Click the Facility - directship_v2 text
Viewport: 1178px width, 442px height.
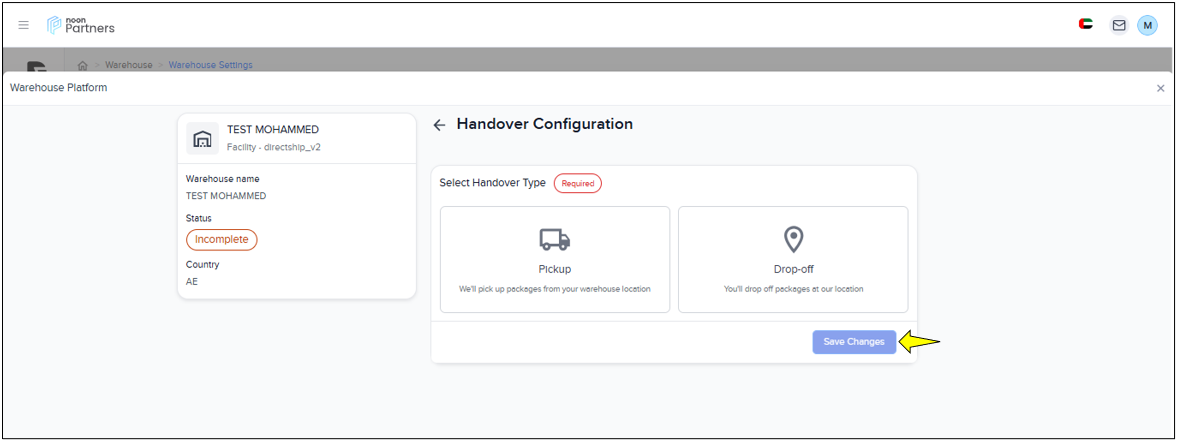pyautogui.click(x=273, y=147)
